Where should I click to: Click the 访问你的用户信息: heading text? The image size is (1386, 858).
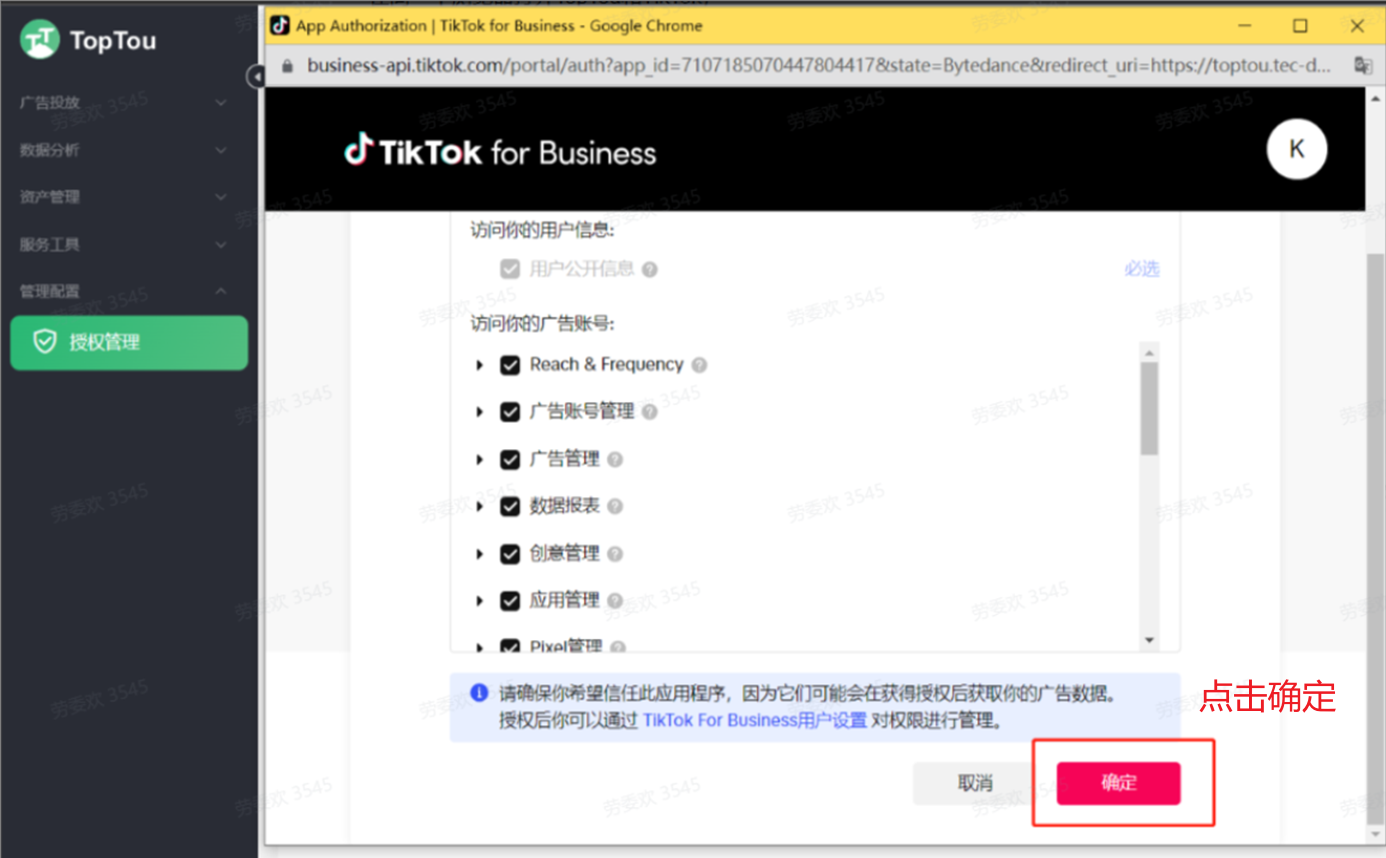pos(542,230)
